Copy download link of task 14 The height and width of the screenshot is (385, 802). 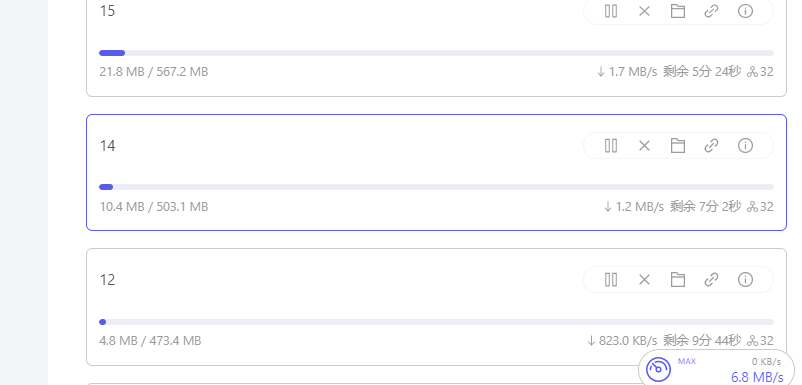click(711, 146)
